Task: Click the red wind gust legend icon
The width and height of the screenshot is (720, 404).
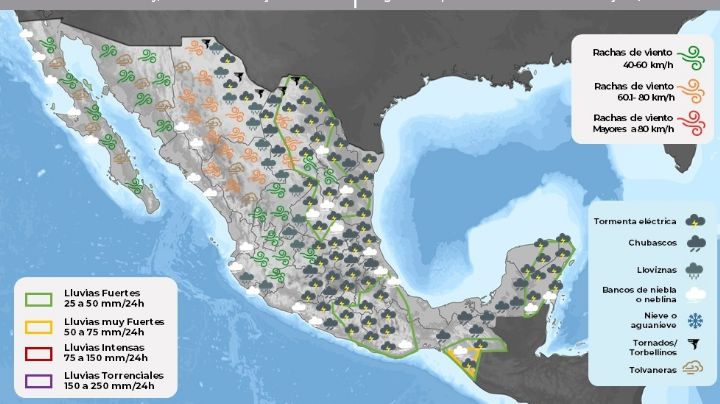Action: pos(692,123)
